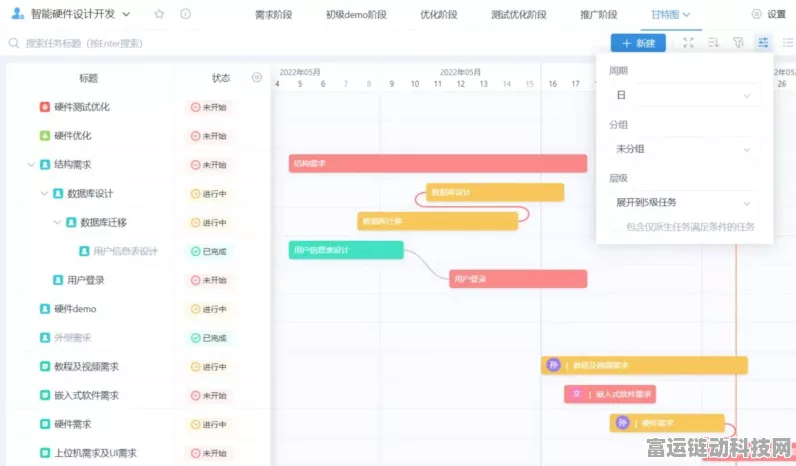This screenshot has height=466, width=796.
Task: Change status 已完成 of 用户信息表设计
Action: click(209, 251)
